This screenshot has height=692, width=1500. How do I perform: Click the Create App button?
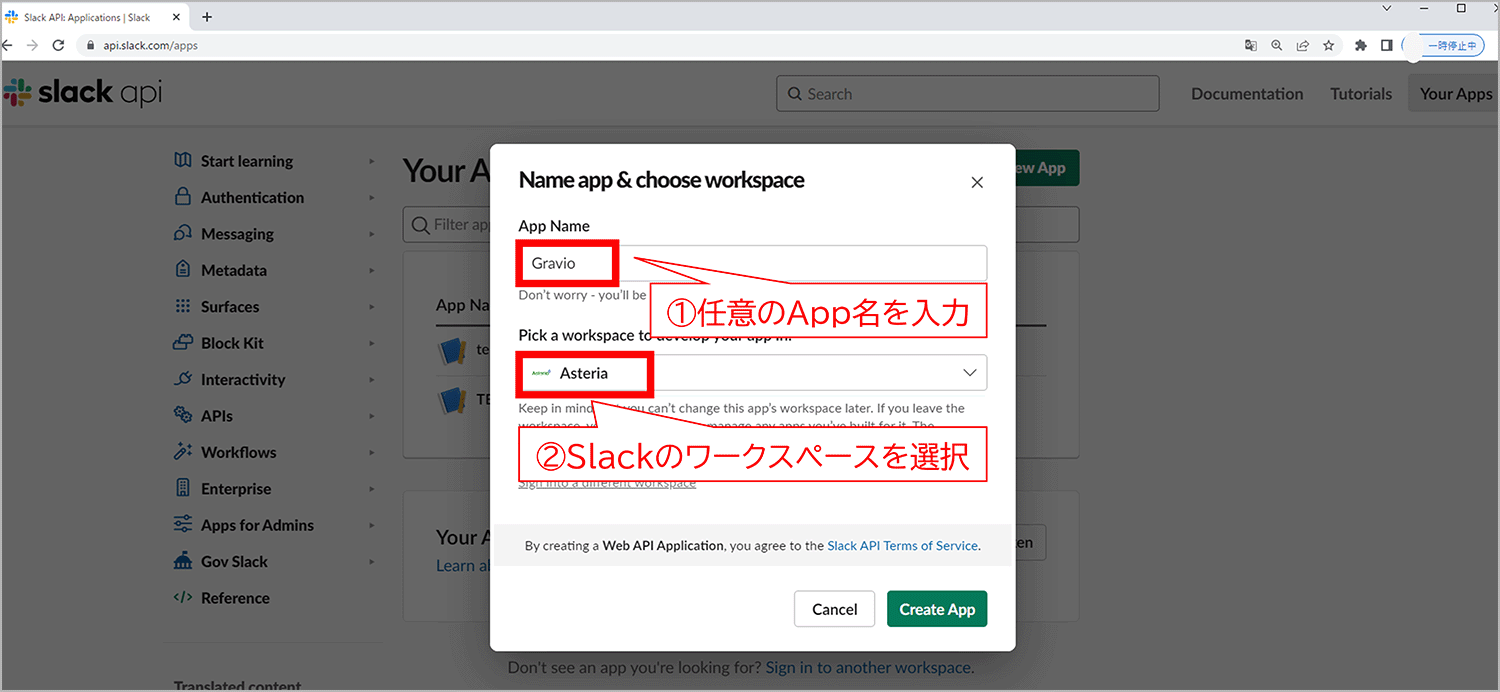coord(937,609)
